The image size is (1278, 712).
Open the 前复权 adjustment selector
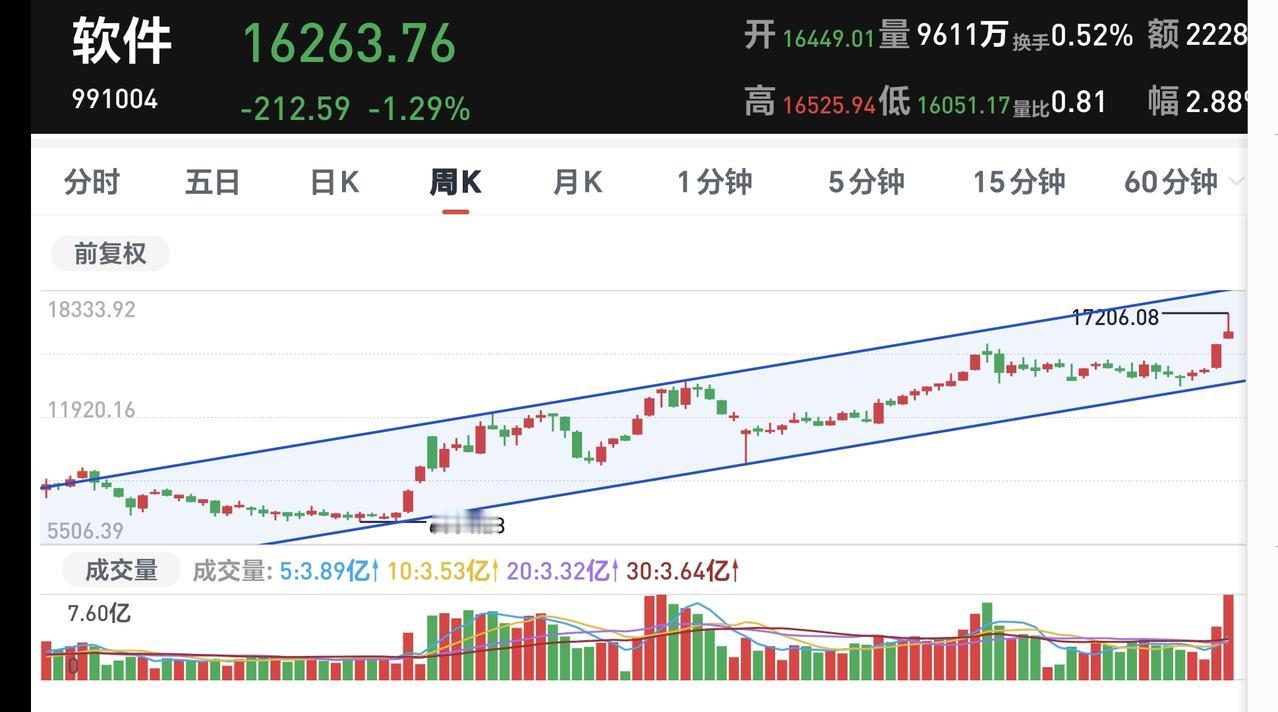[x=110, y=254]
